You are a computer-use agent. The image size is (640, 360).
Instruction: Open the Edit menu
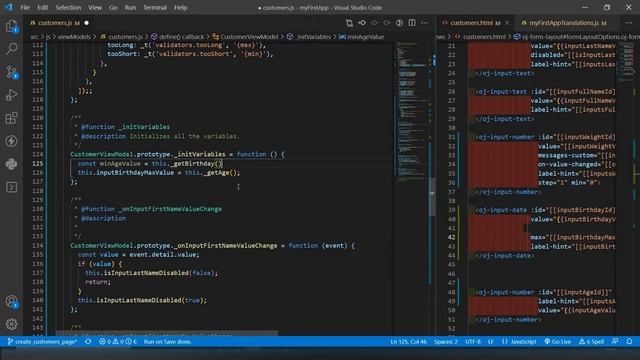coord(42,7)
